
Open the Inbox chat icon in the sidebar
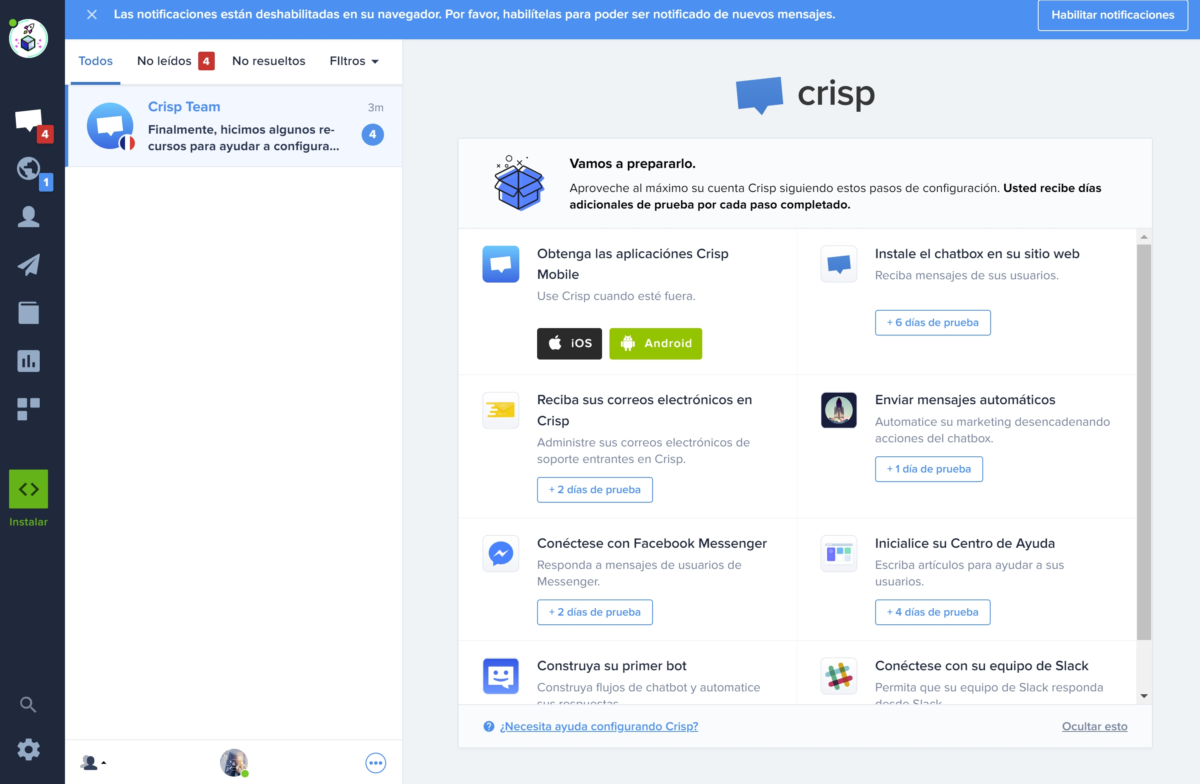[x=30, y=122]
